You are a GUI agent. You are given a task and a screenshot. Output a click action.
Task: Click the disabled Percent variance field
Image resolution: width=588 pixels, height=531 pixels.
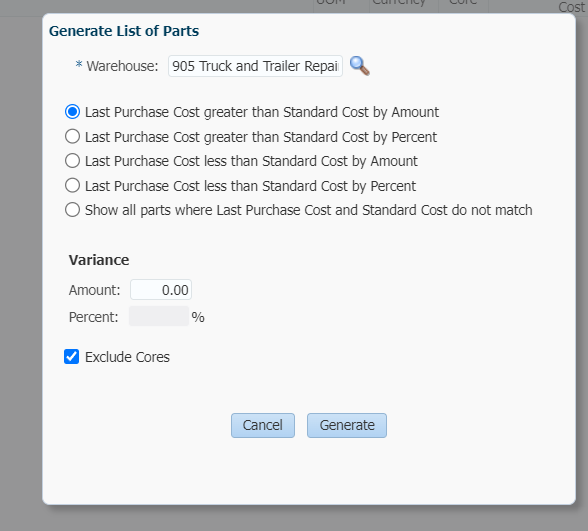[x=159, y=316]
